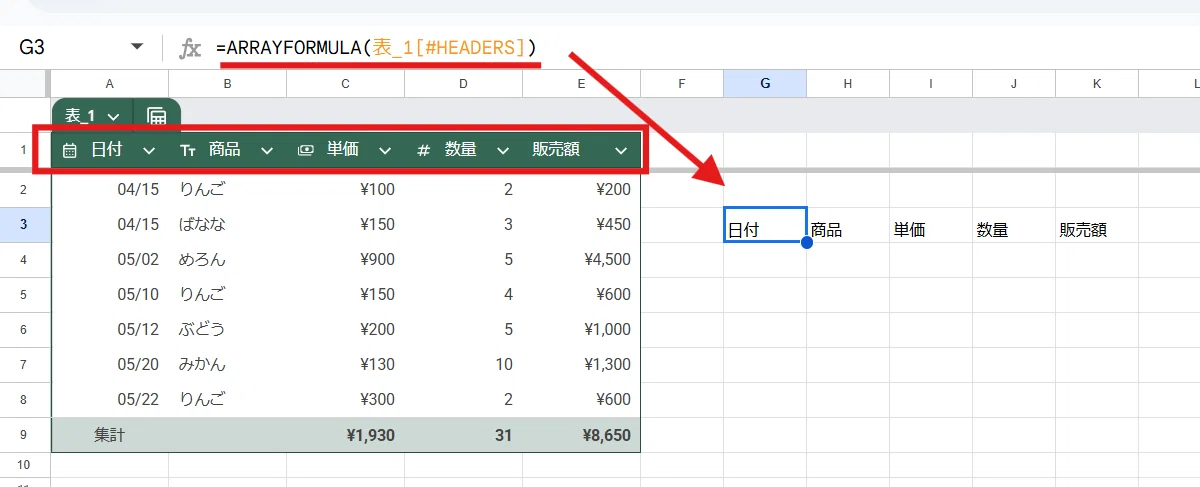Select row 1 header

coord(25,150)
